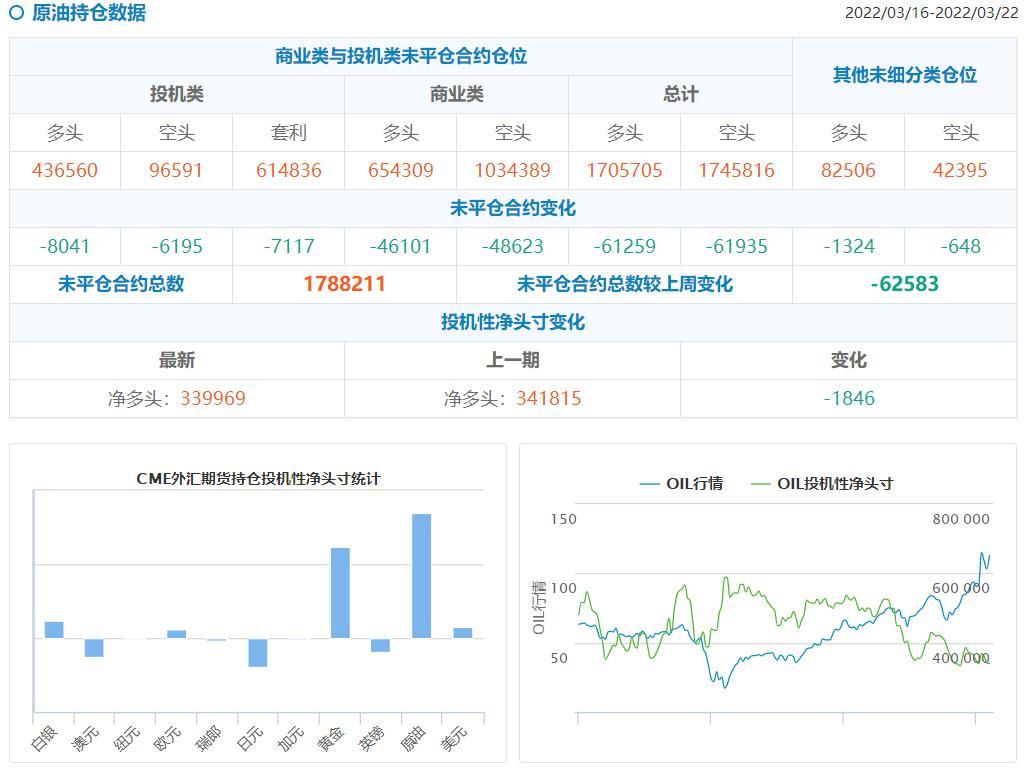This screenshot has width=1028, height=768.
Task: Click the date range 2022/03/16-2022/03/22
Action: (931, 13)
